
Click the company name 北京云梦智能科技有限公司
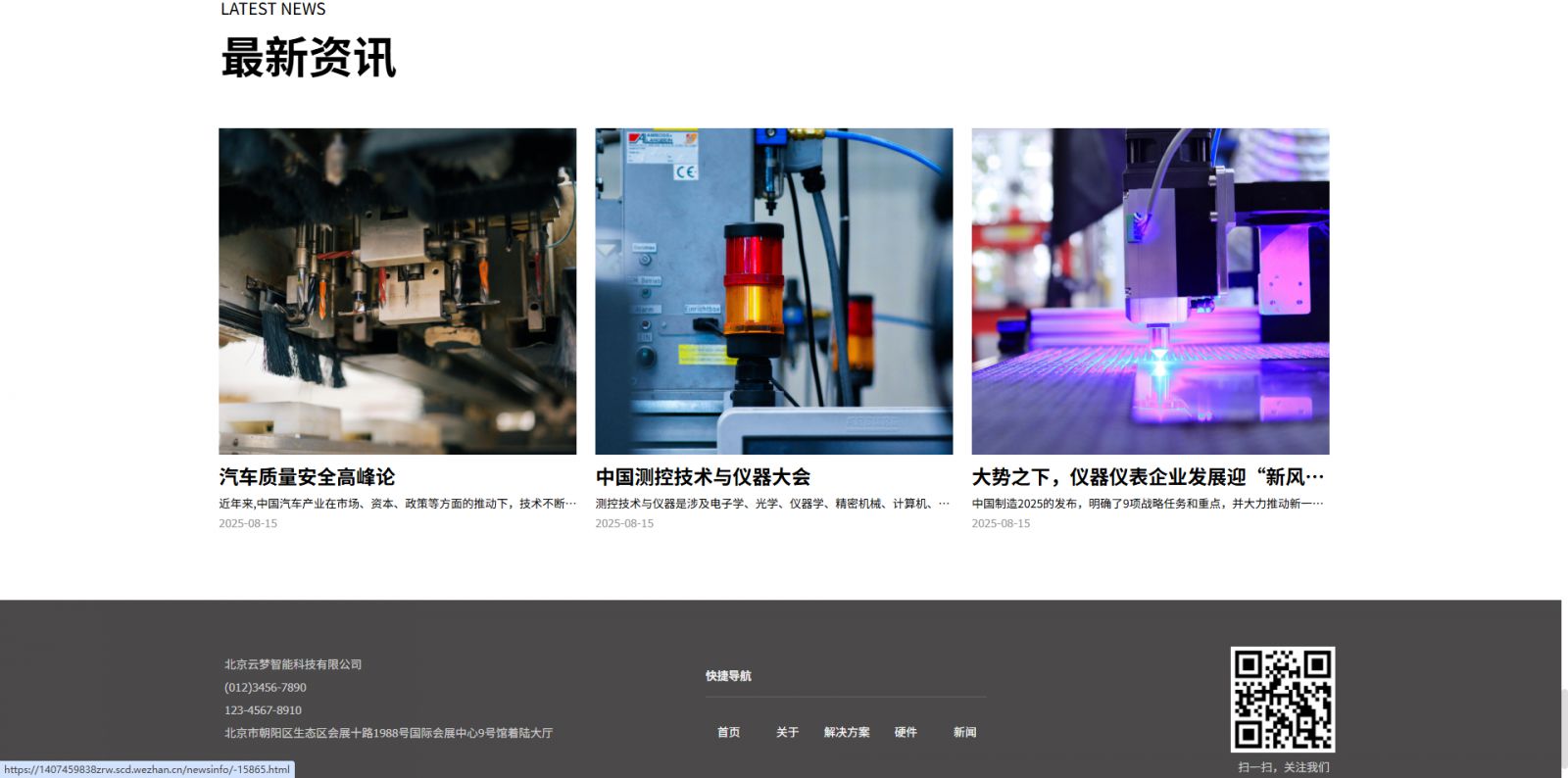[293, 664]
